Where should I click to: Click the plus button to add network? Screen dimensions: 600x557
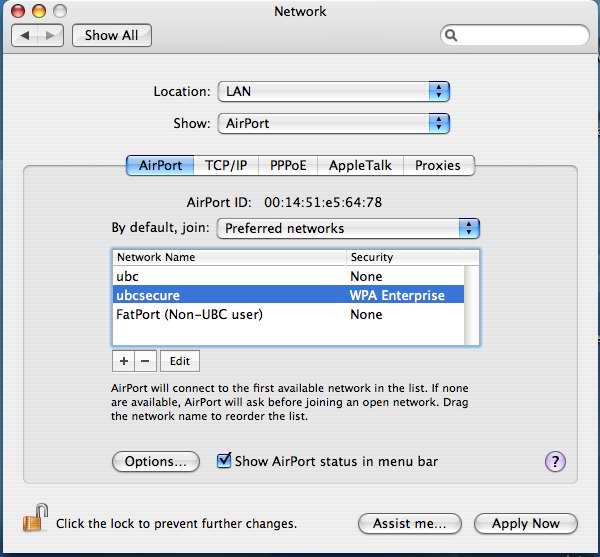pyautogui.click(x=123, y=360)
